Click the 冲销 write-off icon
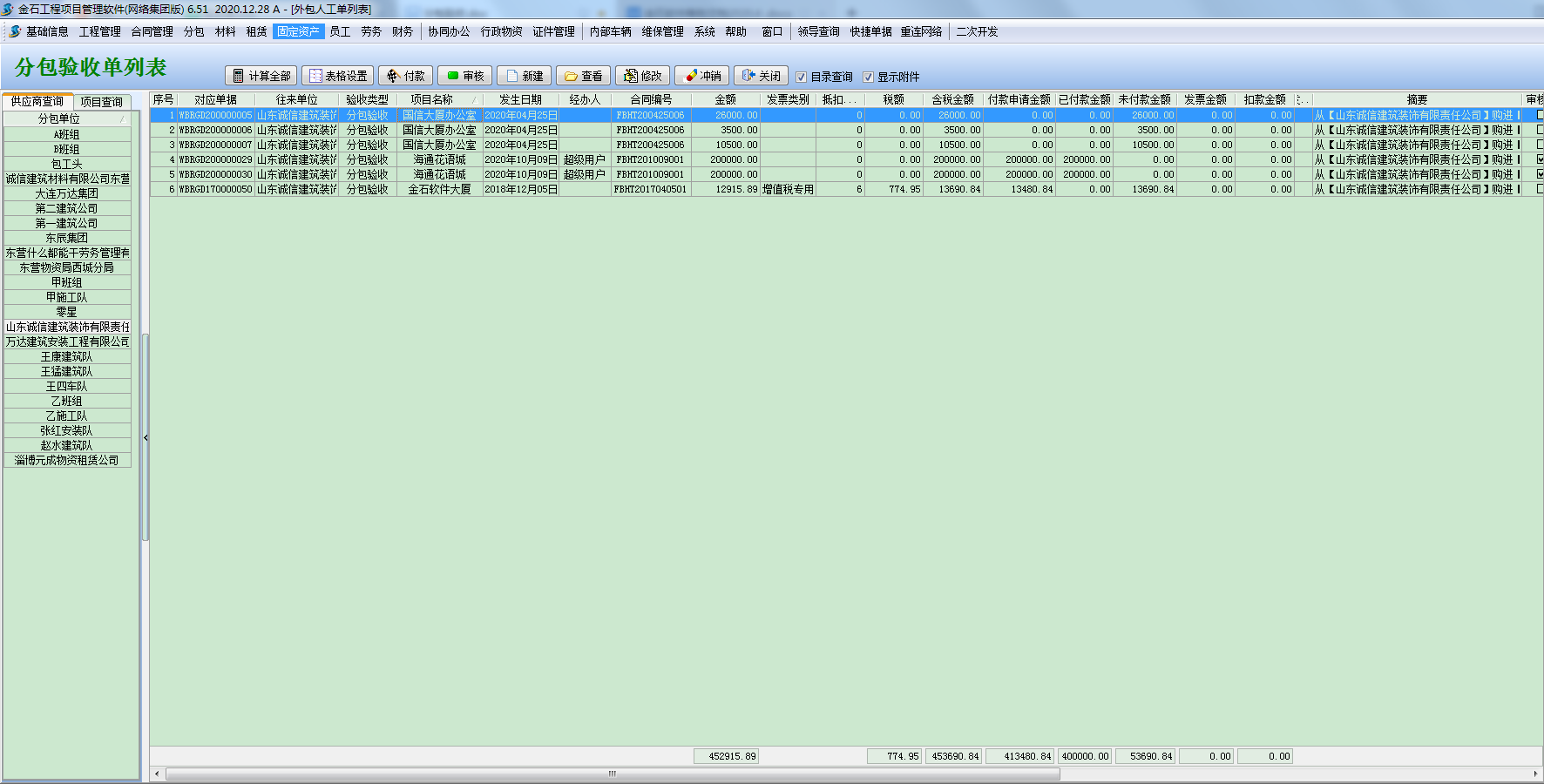 point(691,77)
